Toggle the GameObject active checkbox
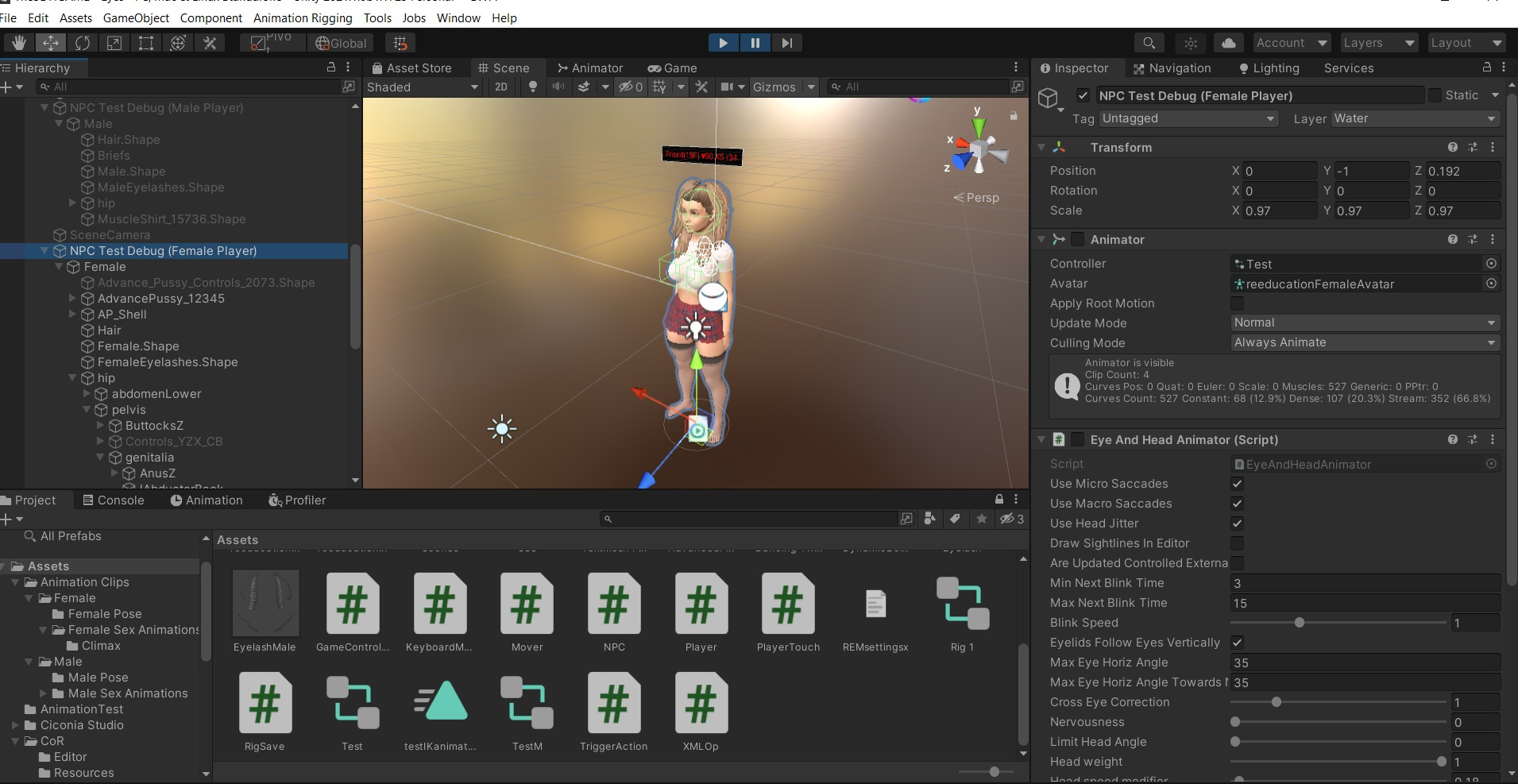 [x=1083, y=95]
